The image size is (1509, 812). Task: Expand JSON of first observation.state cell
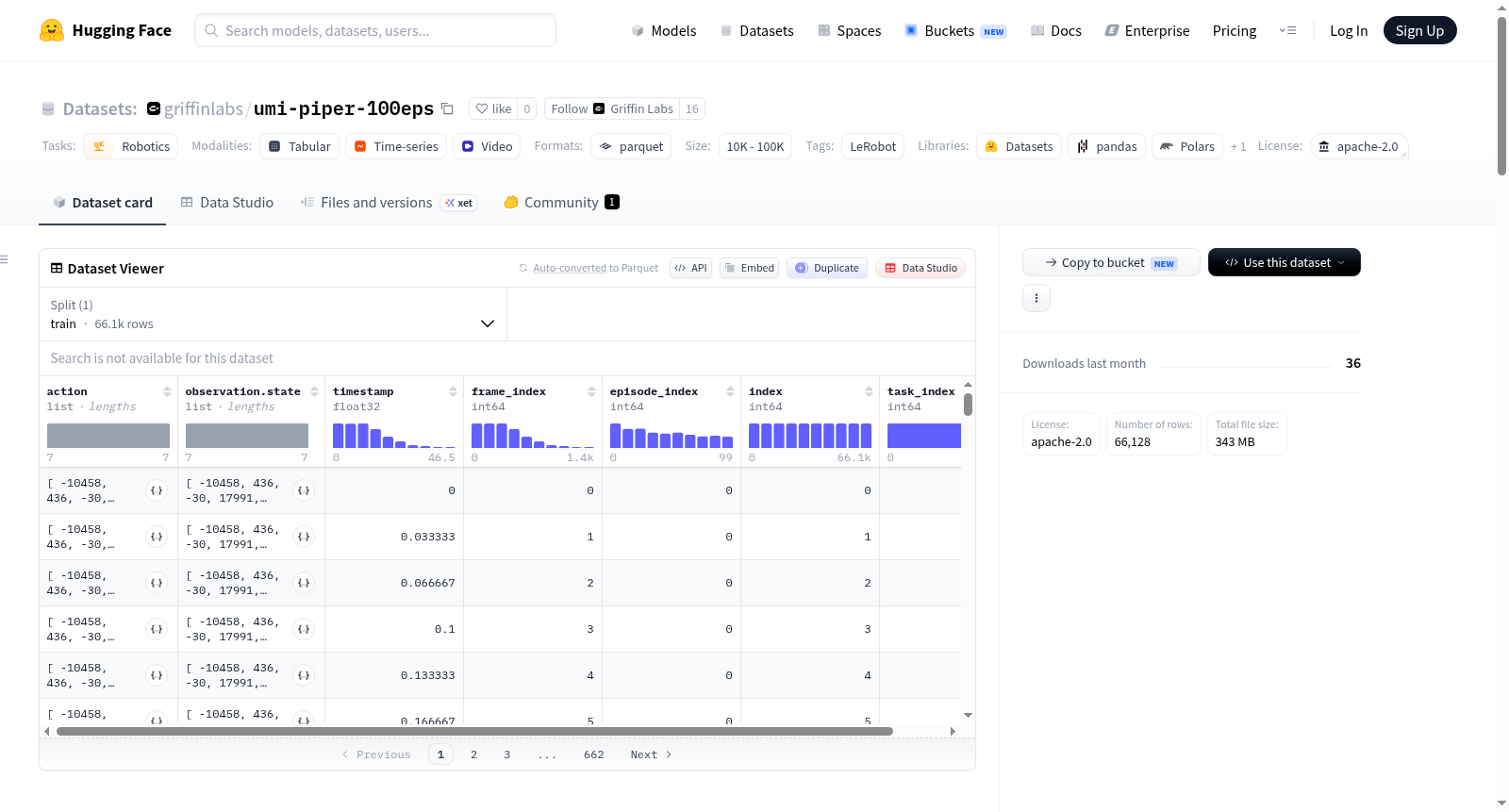tap(304, 490)
